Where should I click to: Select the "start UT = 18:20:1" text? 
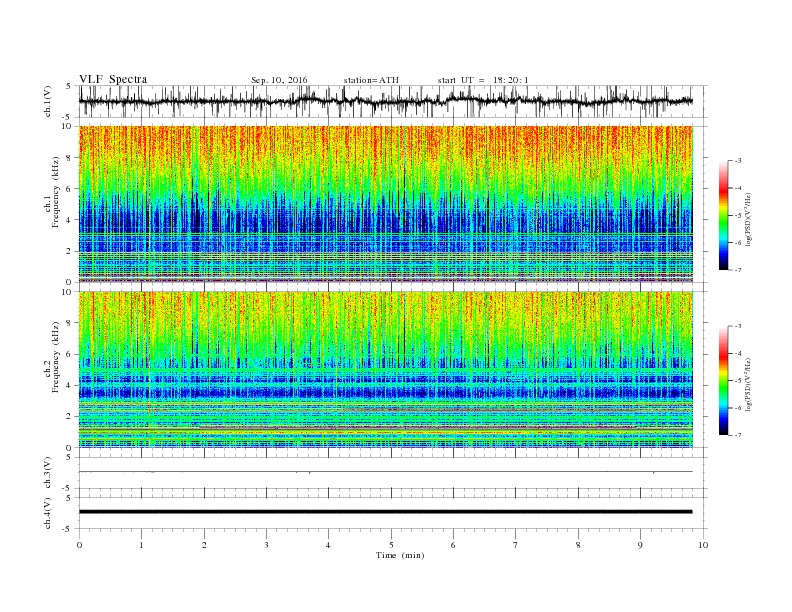[x=483, y=80]
